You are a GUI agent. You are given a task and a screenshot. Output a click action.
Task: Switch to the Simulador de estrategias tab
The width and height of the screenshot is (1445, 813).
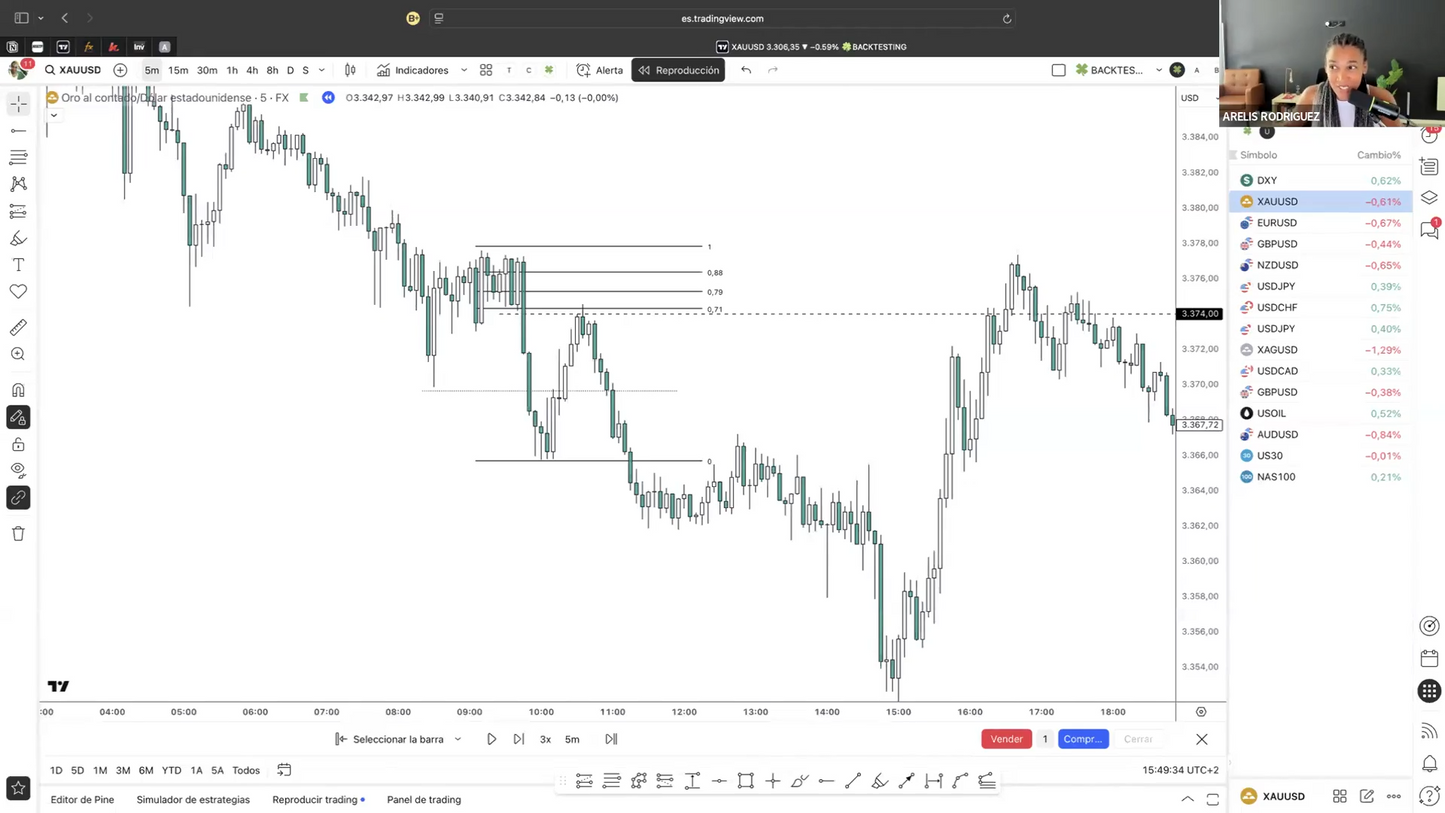pos(193,799)
